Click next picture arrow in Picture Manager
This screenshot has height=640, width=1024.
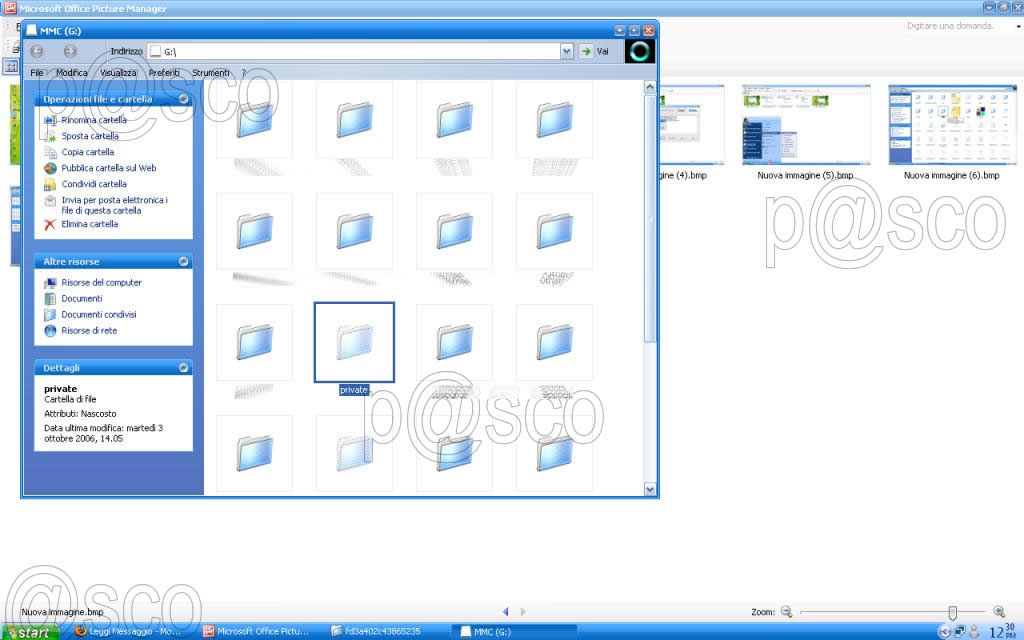(522, 612)
